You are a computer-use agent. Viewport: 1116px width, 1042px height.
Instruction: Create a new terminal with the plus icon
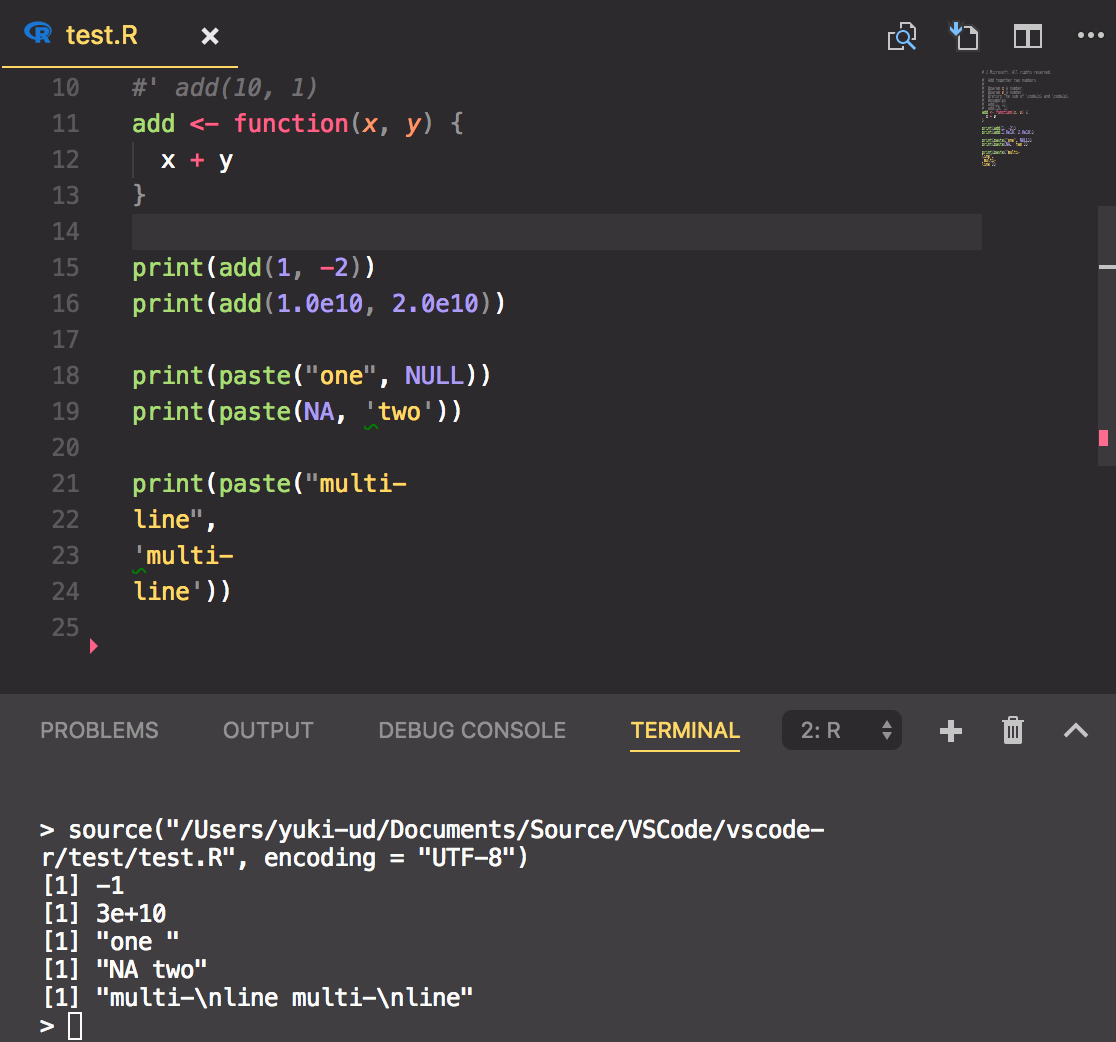point(950,730)
